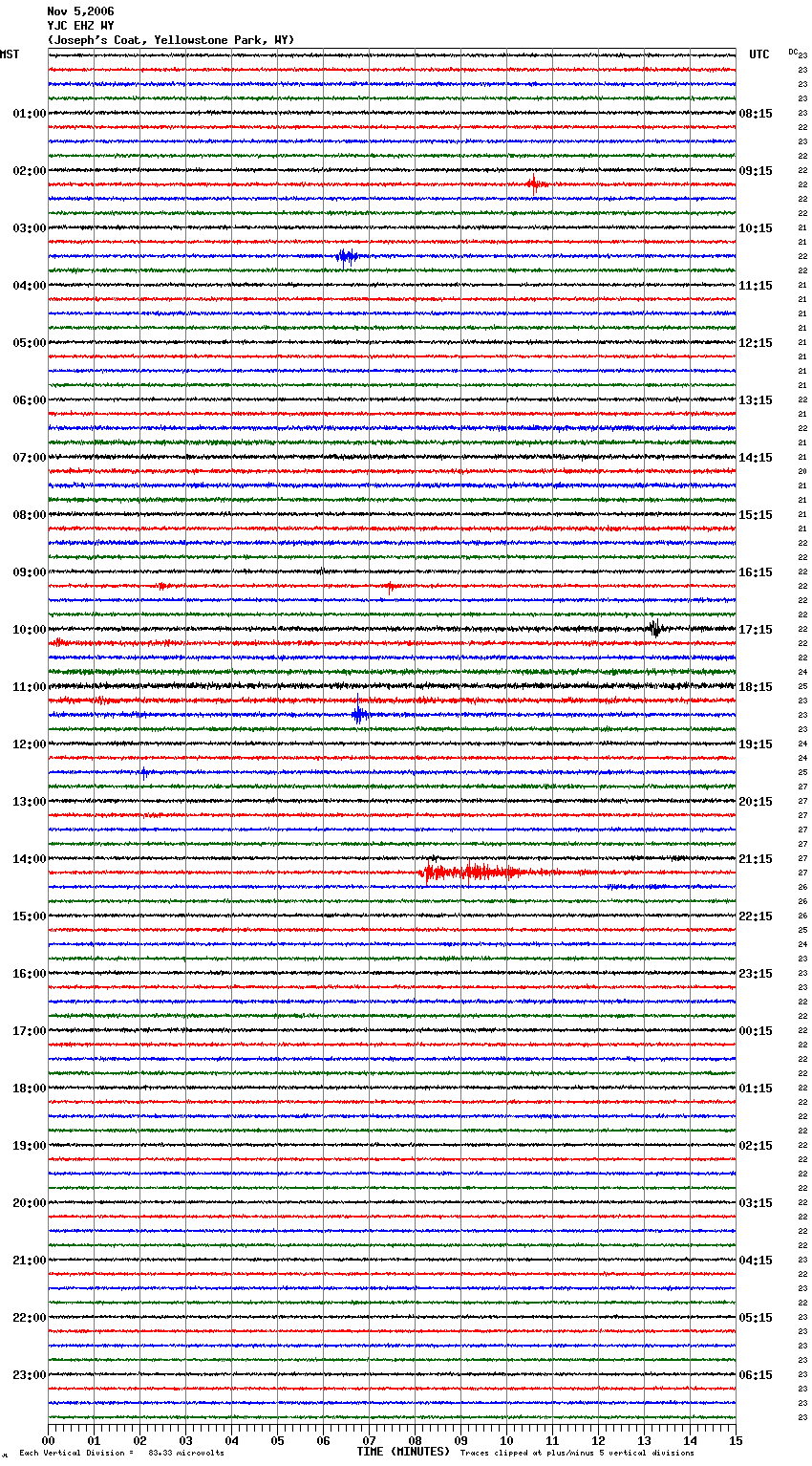
Task: Select the 07:00 MST hour label
Action: [30, 458]
